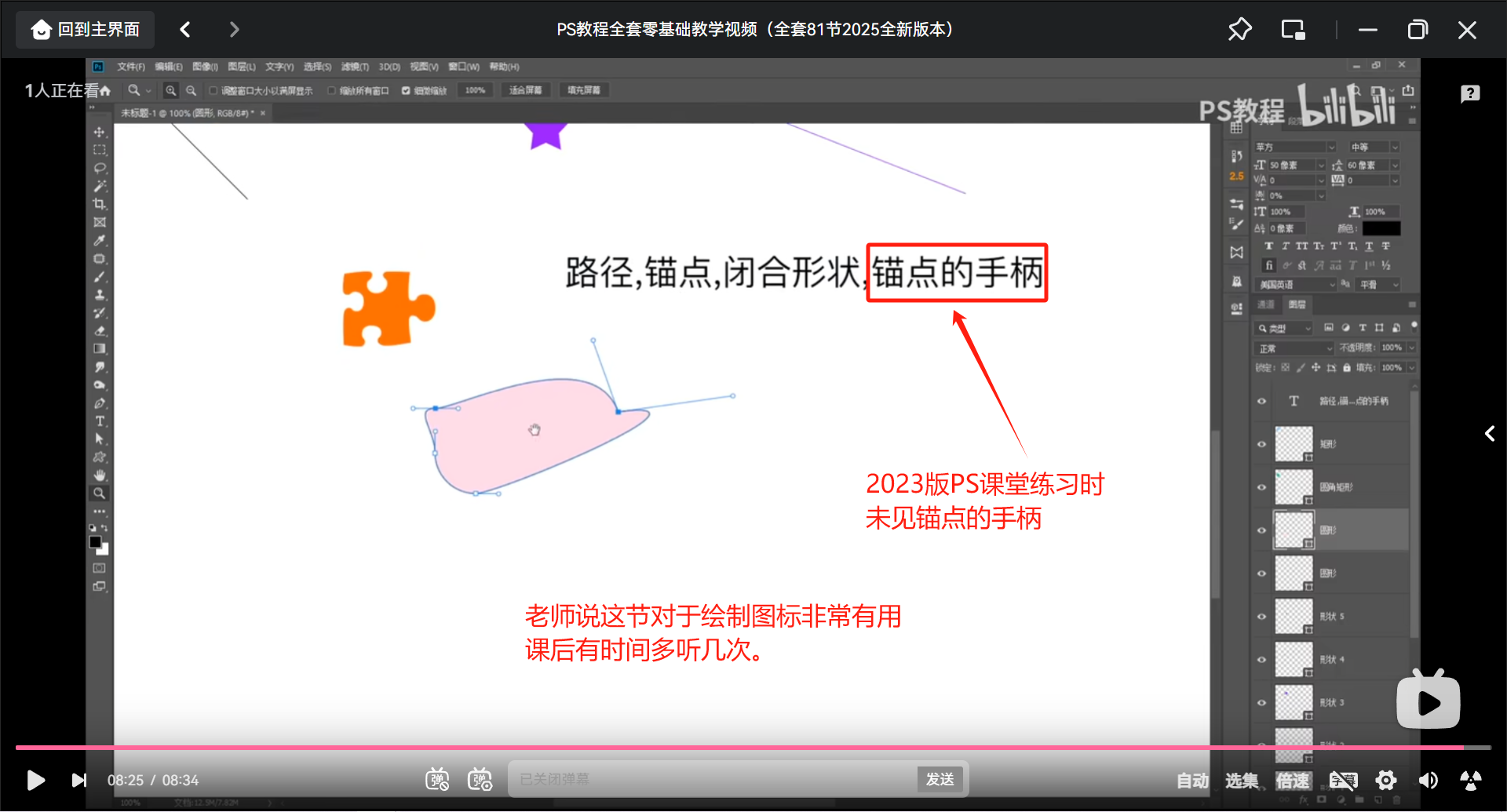Hide the 形状 5 layer eye icon

coord(1261,617)
